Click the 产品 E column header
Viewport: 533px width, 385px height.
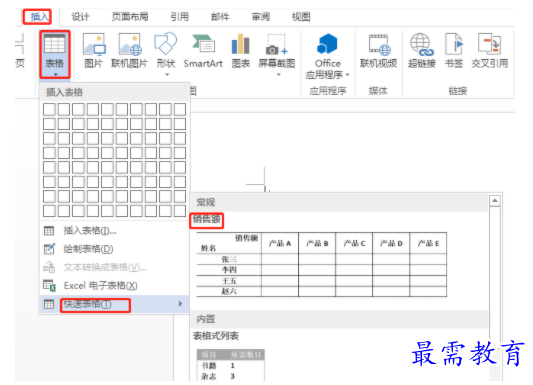428,243
